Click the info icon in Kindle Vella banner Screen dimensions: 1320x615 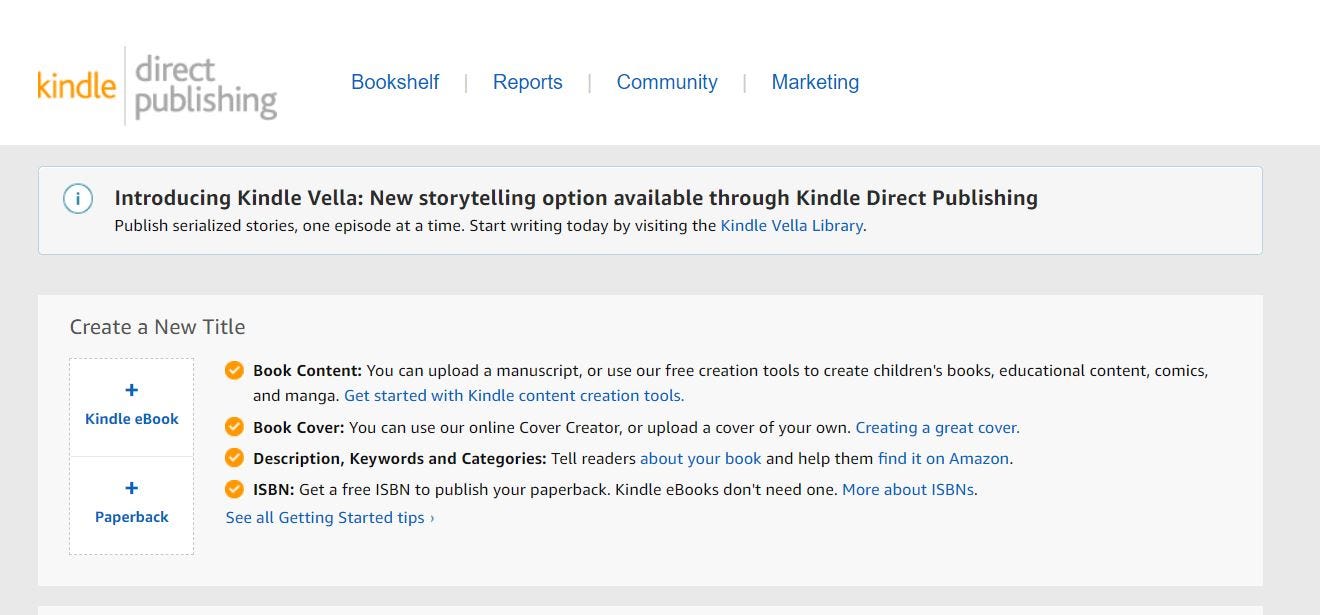78,199
